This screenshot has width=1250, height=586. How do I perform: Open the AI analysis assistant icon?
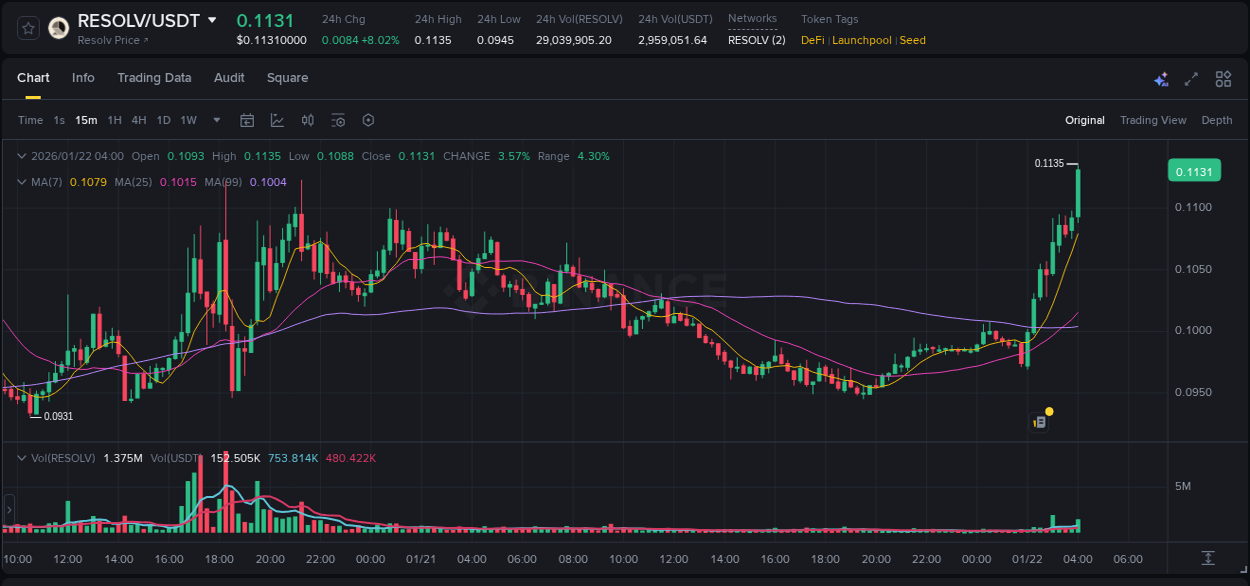1161,78
